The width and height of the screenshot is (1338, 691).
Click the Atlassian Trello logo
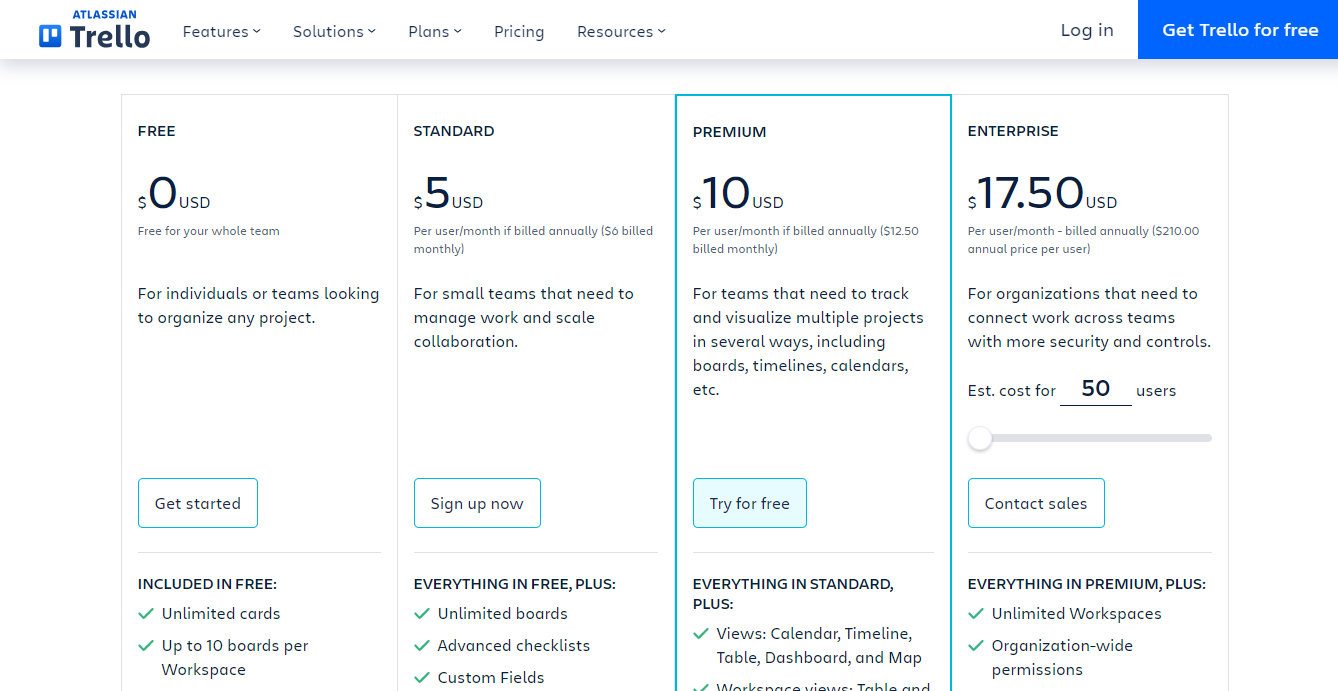click(x=94, y=30)
